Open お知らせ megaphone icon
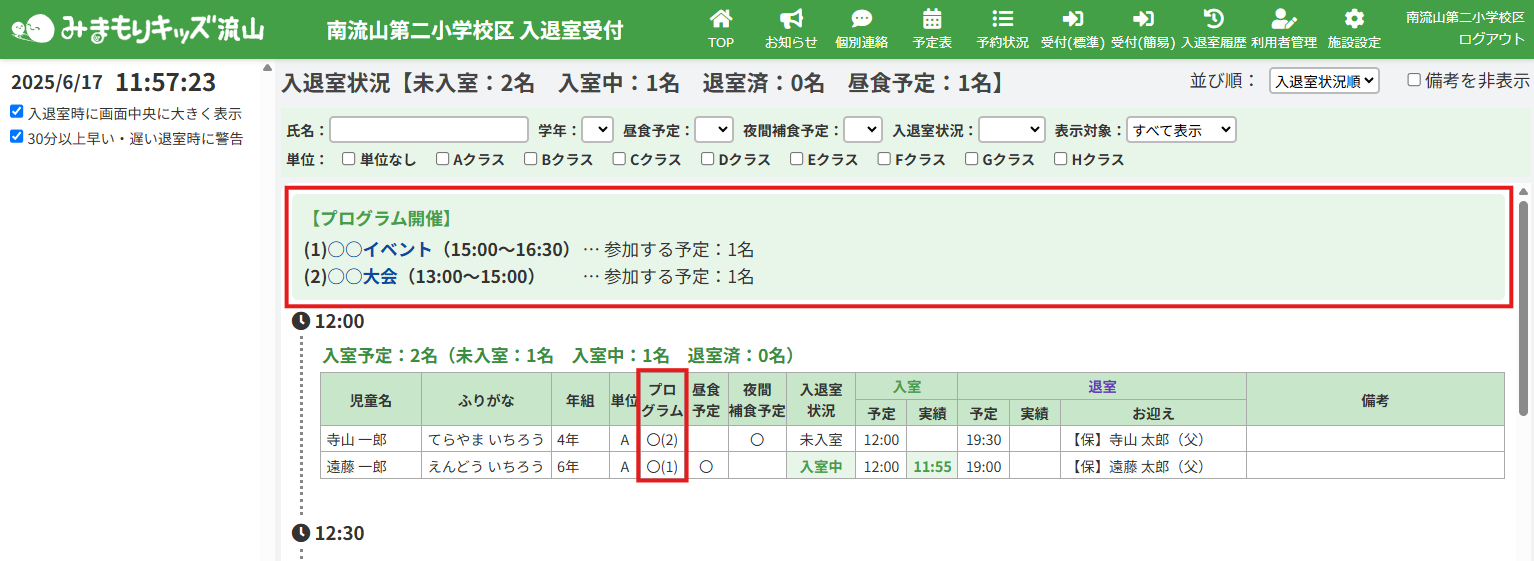 [x=790, y=20]
